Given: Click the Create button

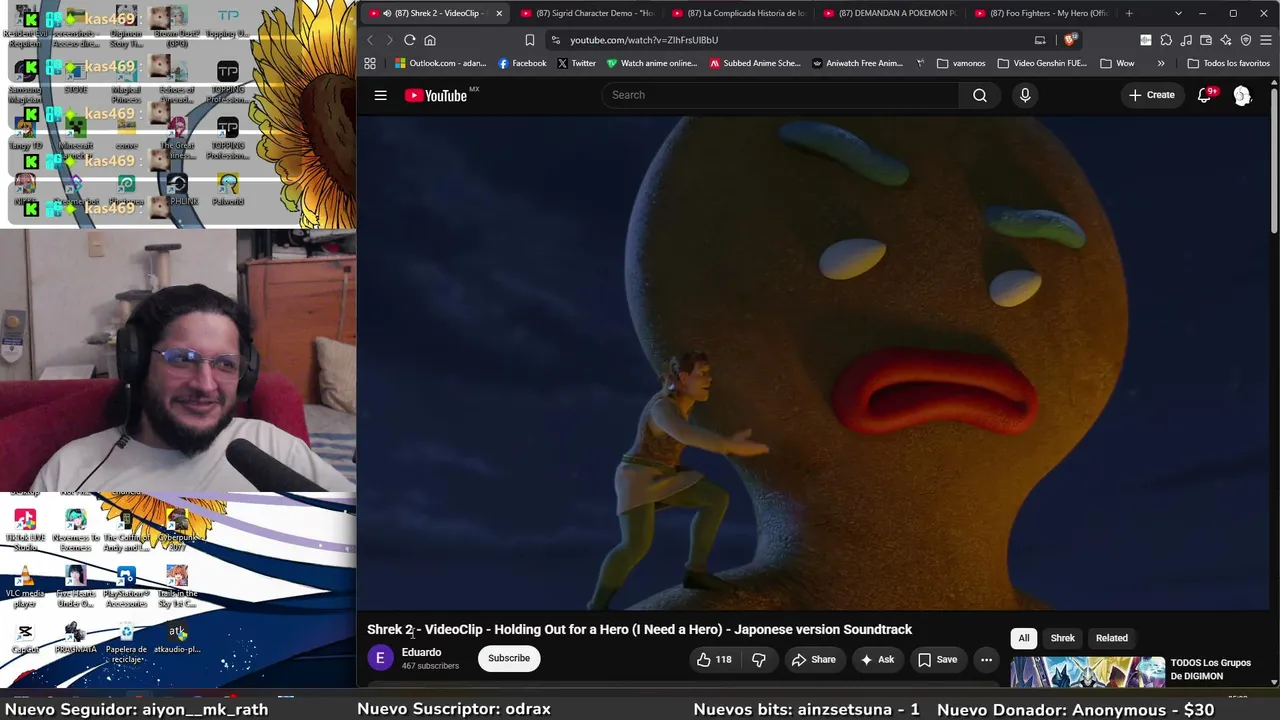Looking at the screenshot, I should [1152, 95].
